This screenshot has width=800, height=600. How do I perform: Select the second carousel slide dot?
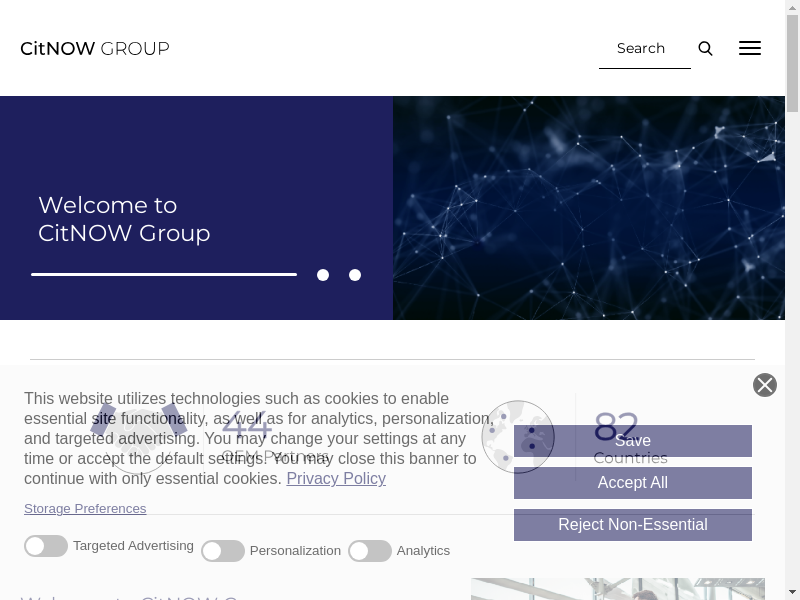(x=323, y=275)
